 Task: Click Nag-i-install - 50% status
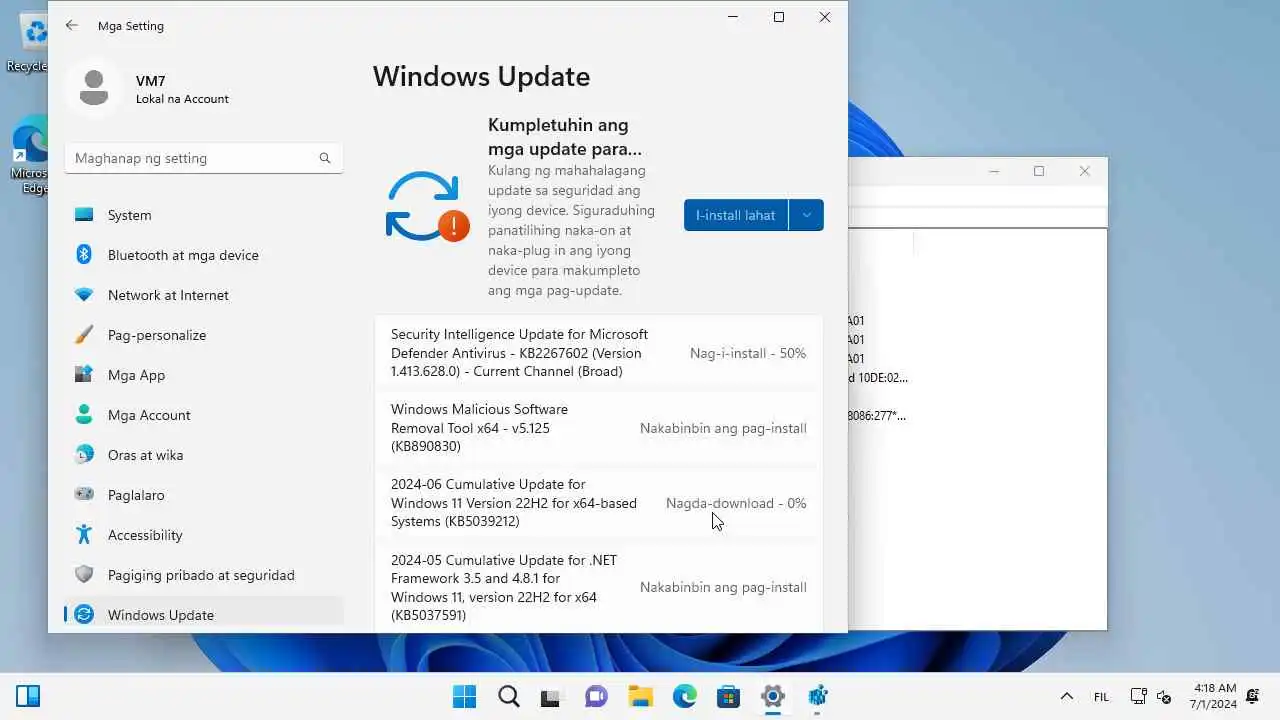click(748, 353)
